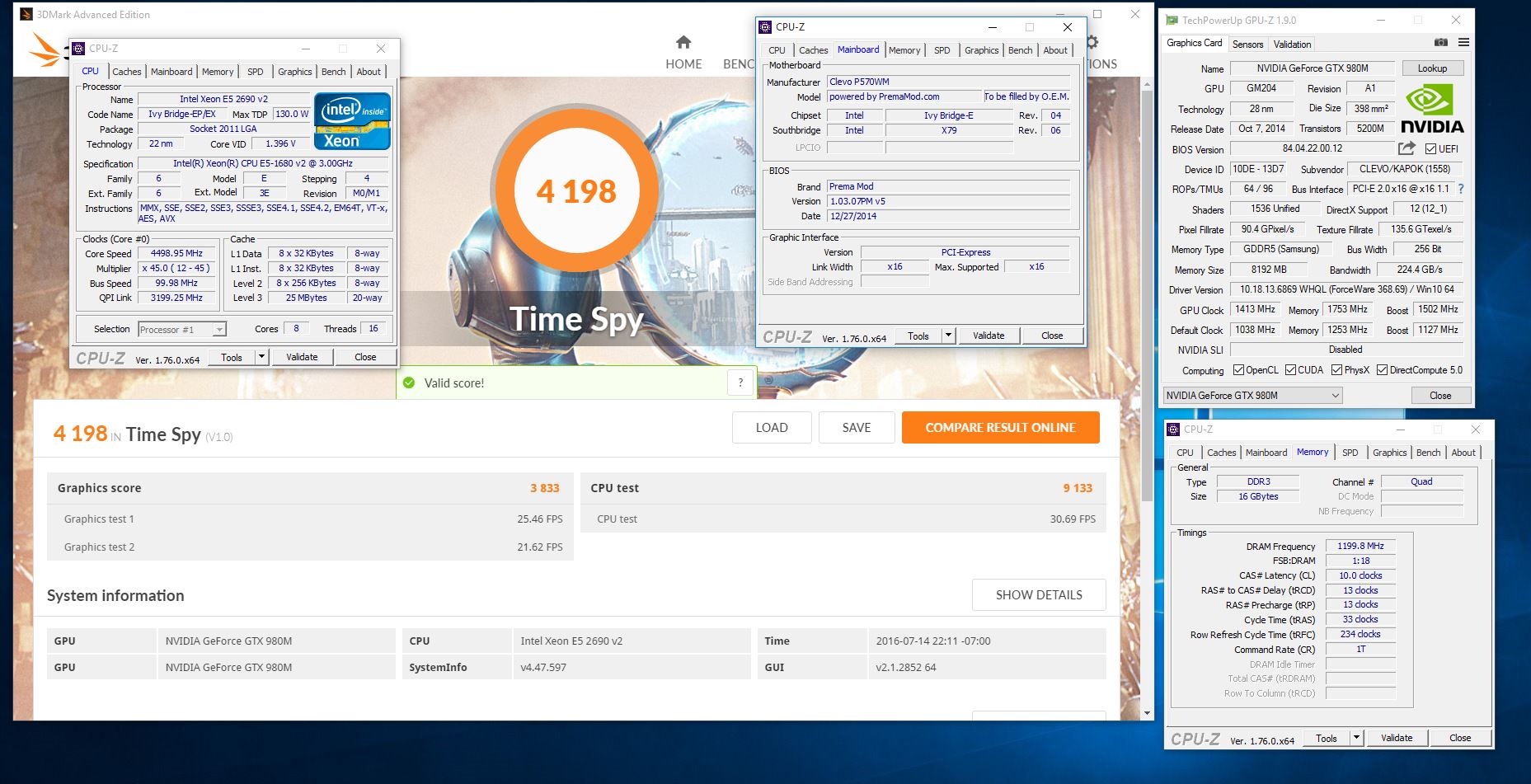Click Close button at bottom of GPU-Z
The image size is (1531, 784).
(1440, 396)
